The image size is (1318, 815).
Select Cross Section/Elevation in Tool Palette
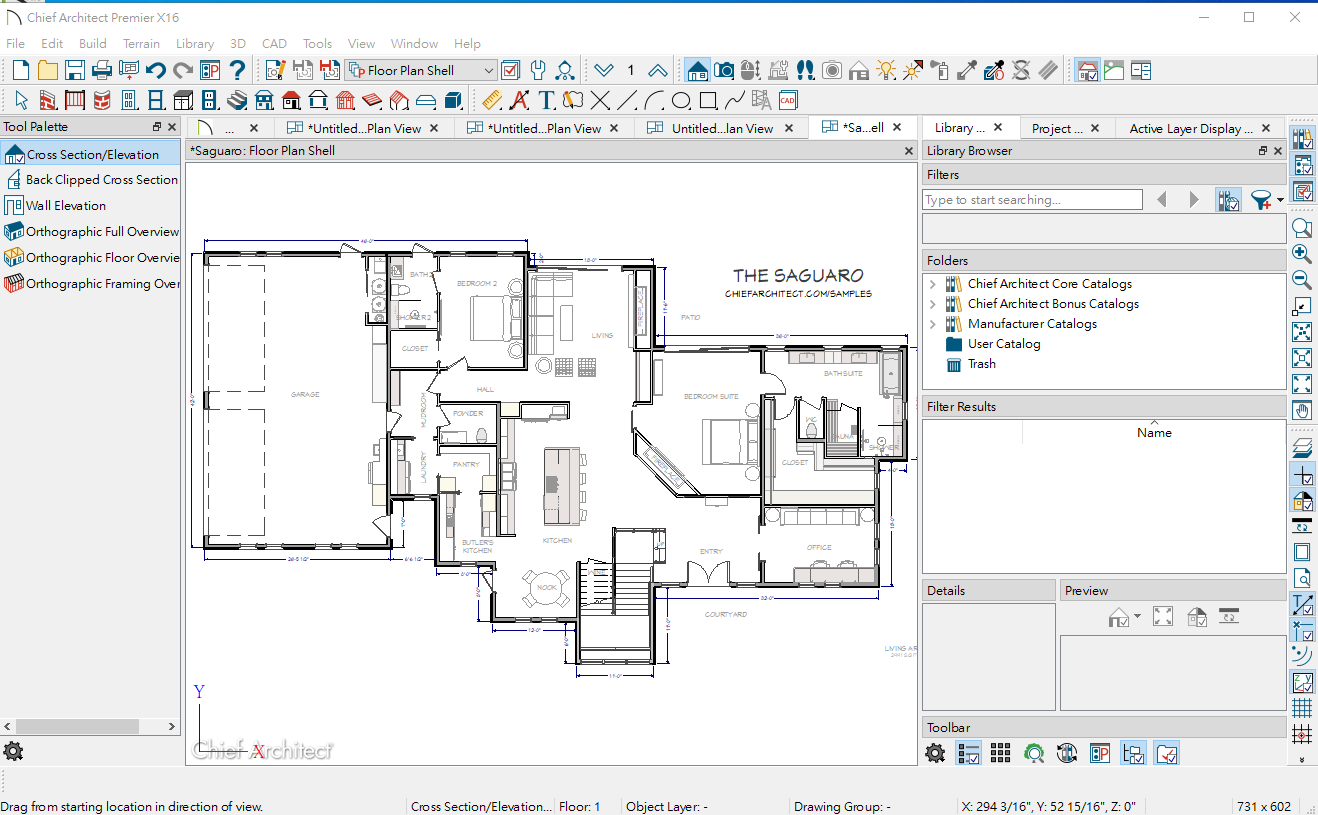pos(91,154)
